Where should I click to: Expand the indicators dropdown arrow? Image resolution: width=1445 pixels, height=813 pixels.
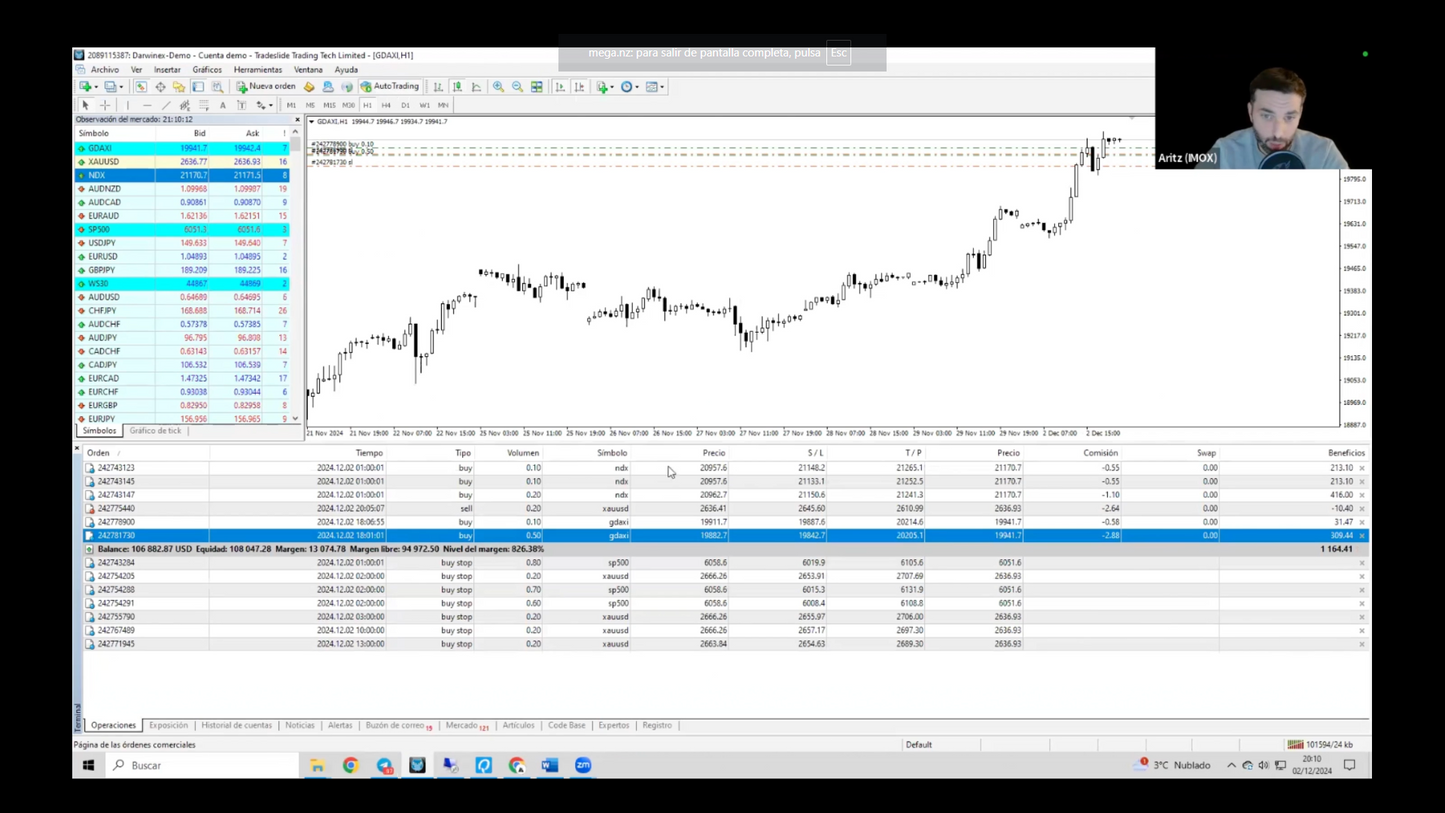[x=612, y=87]
